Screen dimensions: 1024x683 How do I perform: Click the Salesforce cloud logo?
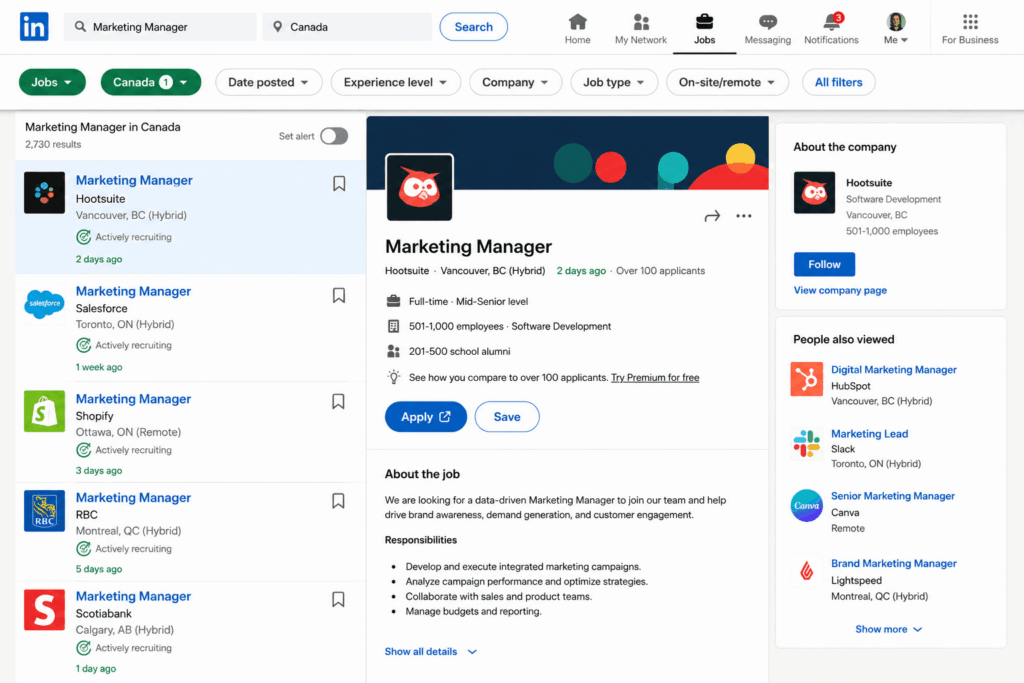pyautogui.click(x=44, y=304)
